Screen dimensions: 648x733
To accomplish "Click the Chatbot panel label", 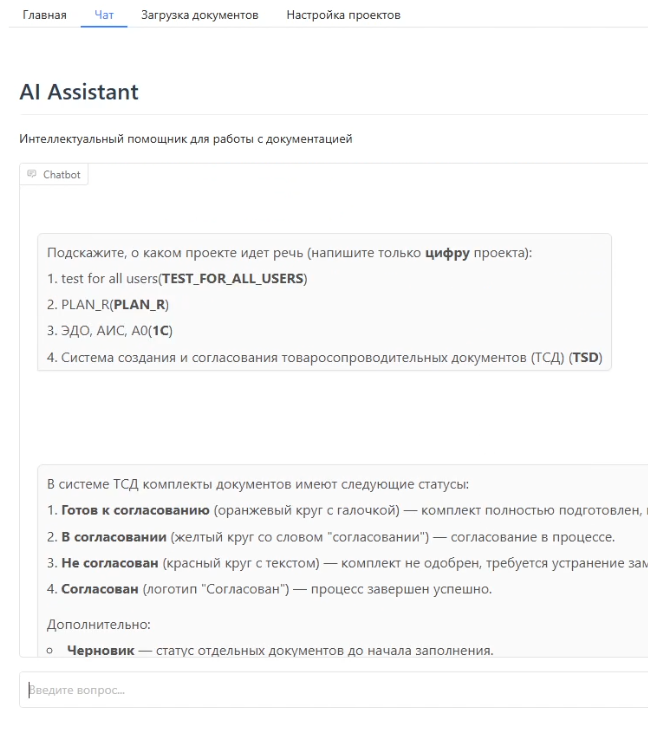I will click(61, 174).
